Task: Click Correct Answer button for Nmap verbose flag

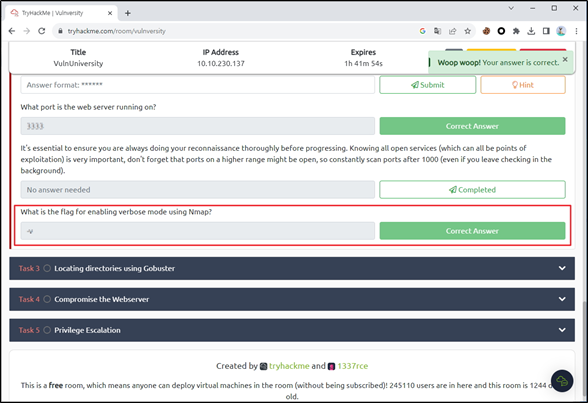Action: click(472, 231)
